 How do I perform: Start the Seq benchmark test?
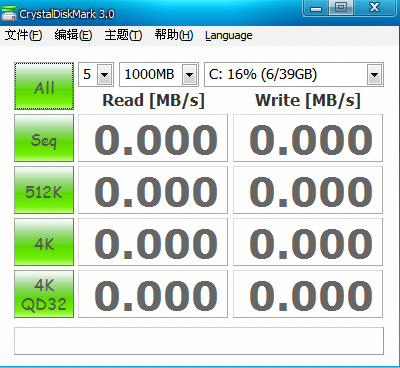[44, 138]
